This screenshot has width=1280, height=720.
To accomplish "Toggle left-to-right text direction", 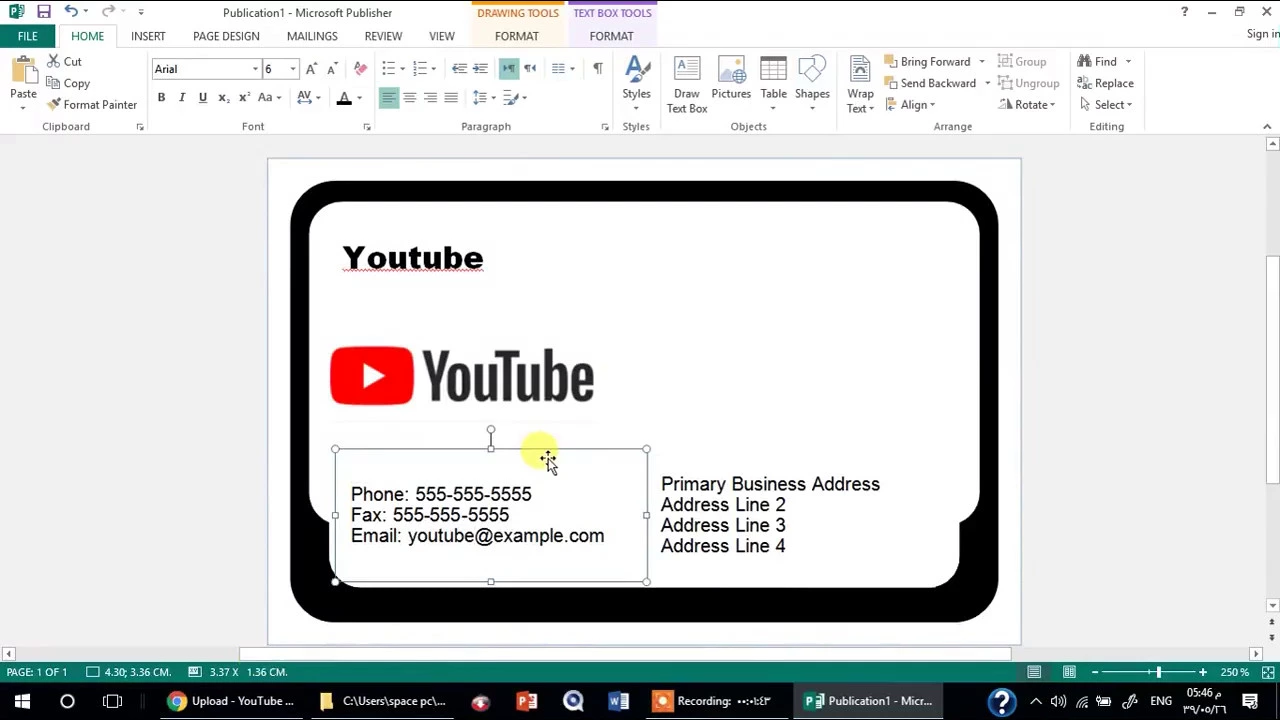I will pos(509,69).
